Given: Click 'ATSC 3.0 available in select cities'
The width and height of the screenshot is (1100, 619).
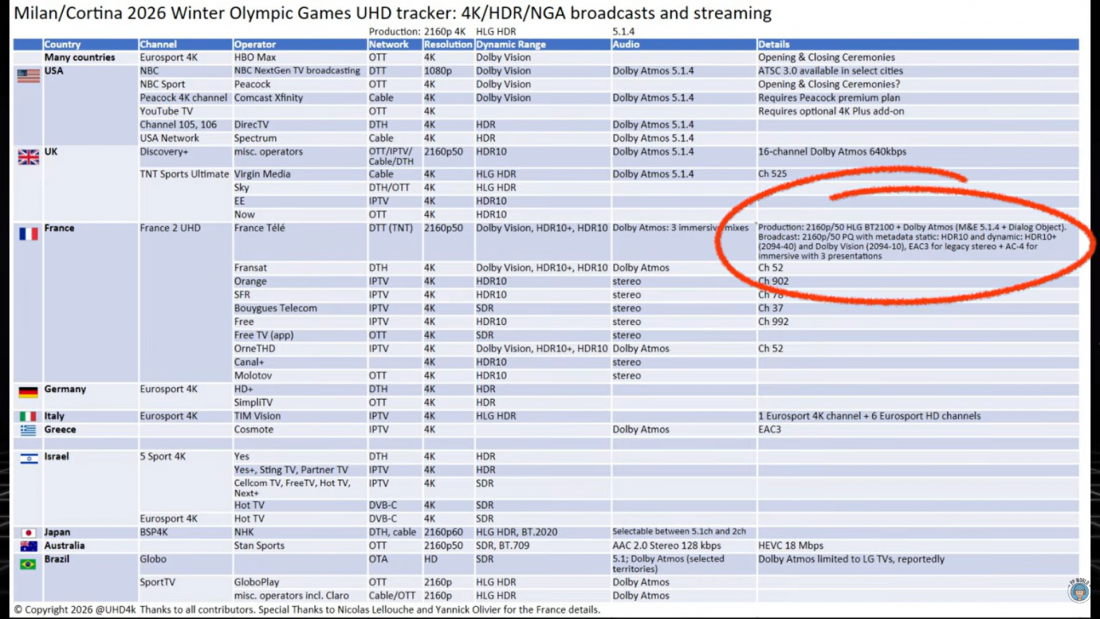Looking at the screenshot, I should [x=831, y=71].
